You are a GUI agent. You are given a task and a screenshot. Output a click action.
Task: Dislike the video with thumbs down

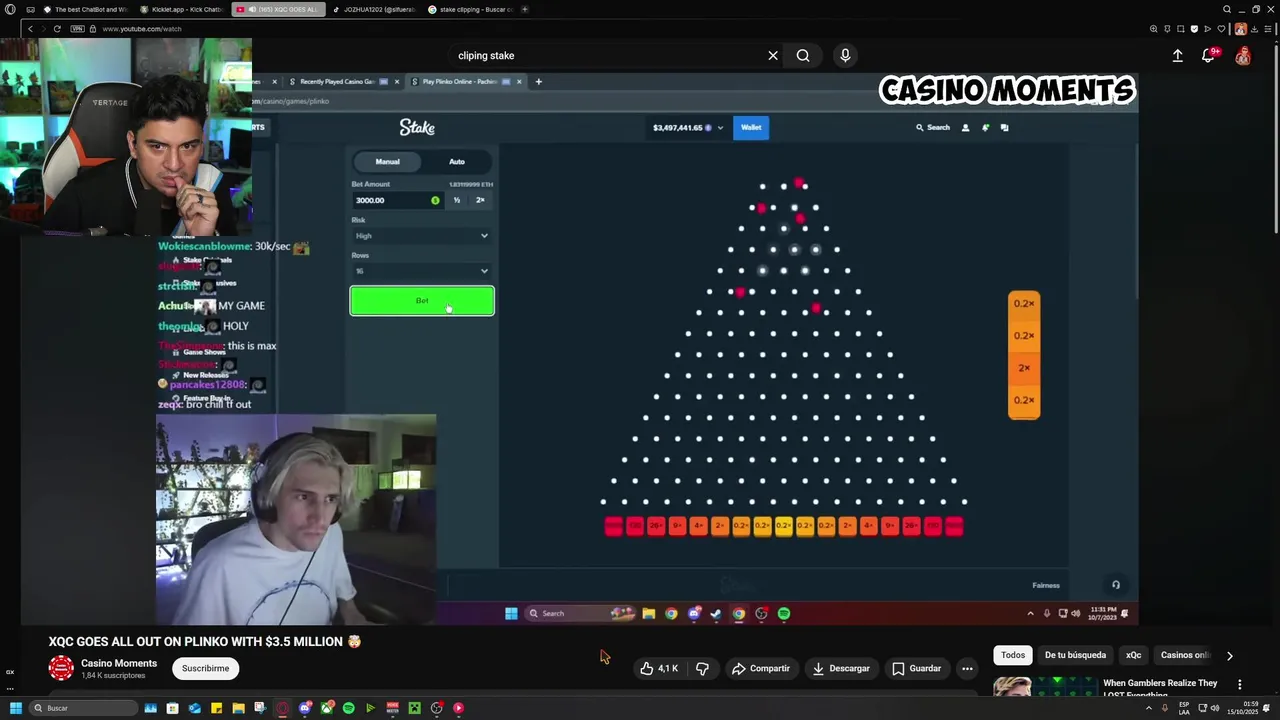(702, 668)
